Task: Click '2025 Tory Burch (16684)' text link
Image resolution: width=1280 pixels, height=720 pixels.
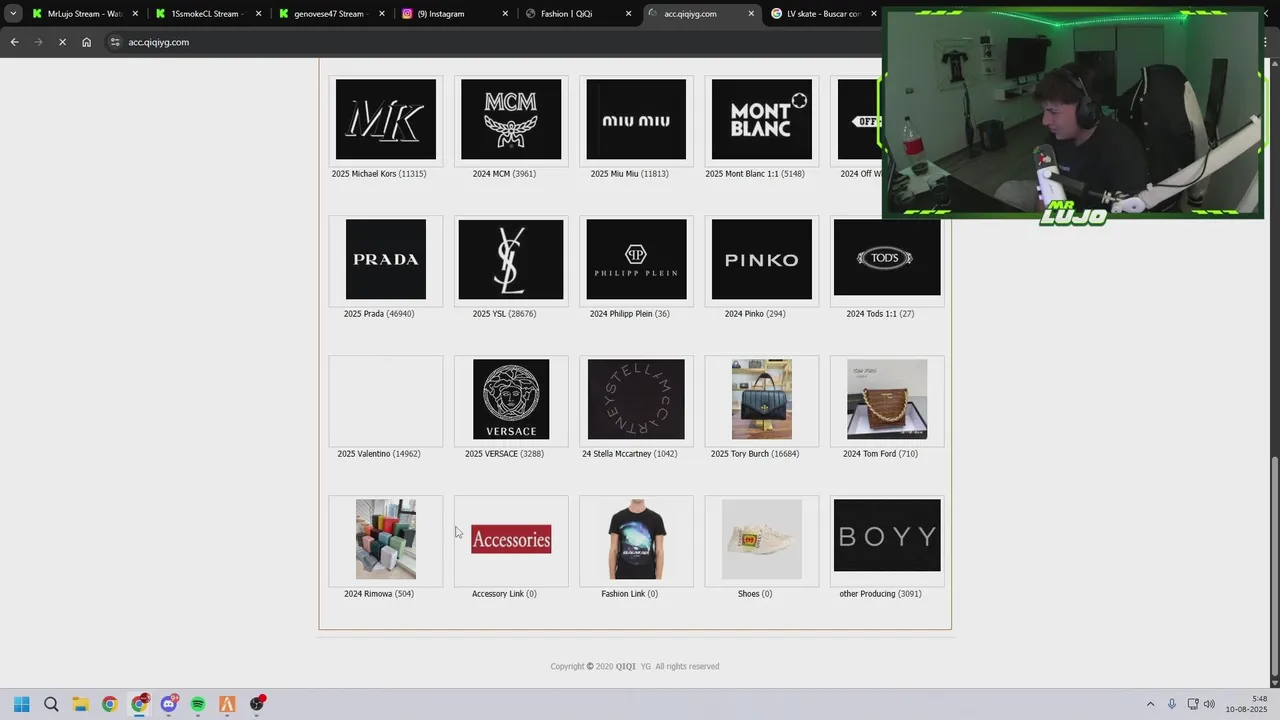Action: click(755, 454)
